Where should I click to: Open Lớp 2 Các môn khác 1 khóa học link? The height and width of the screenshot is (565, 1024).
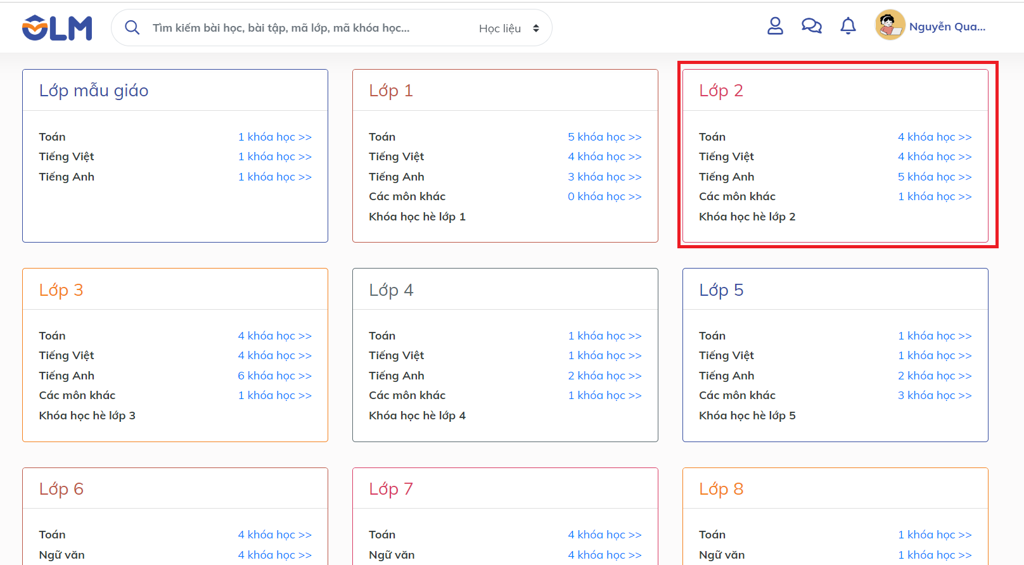click(x=935, y=196)
